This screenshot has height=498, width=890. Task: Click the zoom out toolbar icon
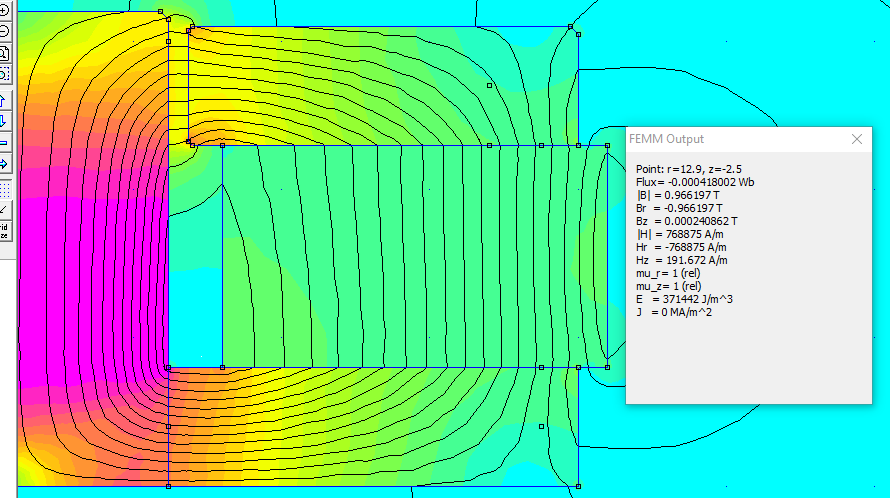4,31
